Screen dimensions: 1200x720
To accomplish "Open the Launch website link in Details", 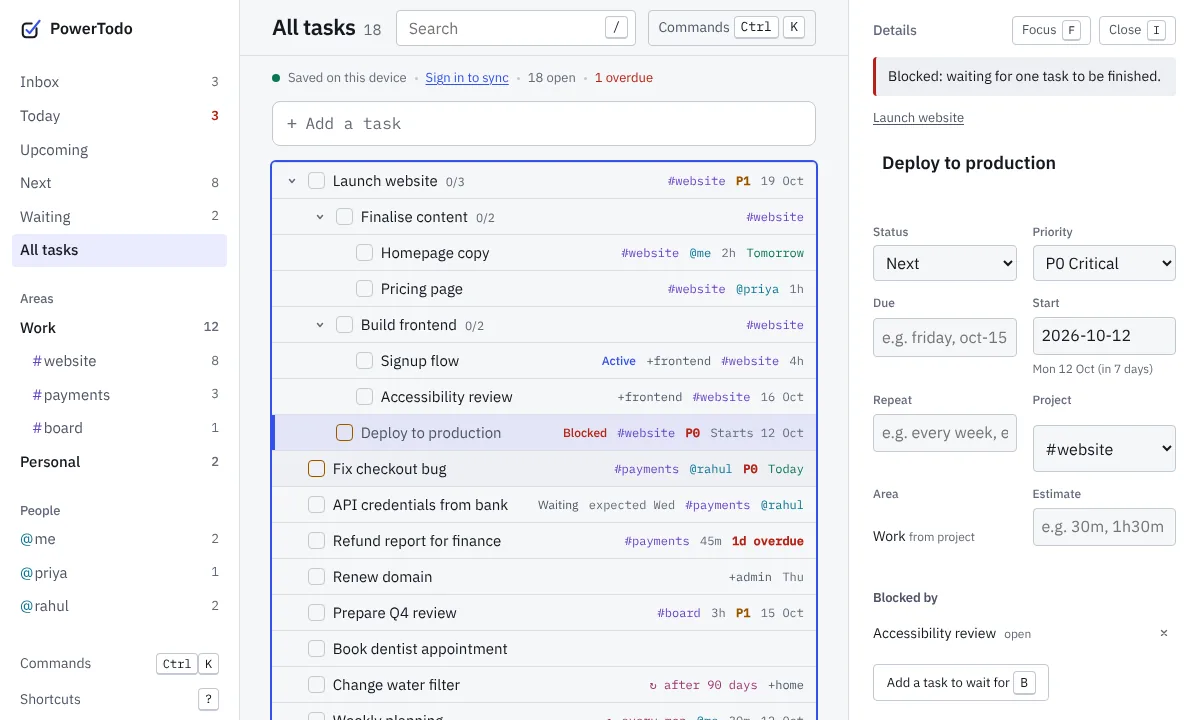I will (x=918, y=118).
